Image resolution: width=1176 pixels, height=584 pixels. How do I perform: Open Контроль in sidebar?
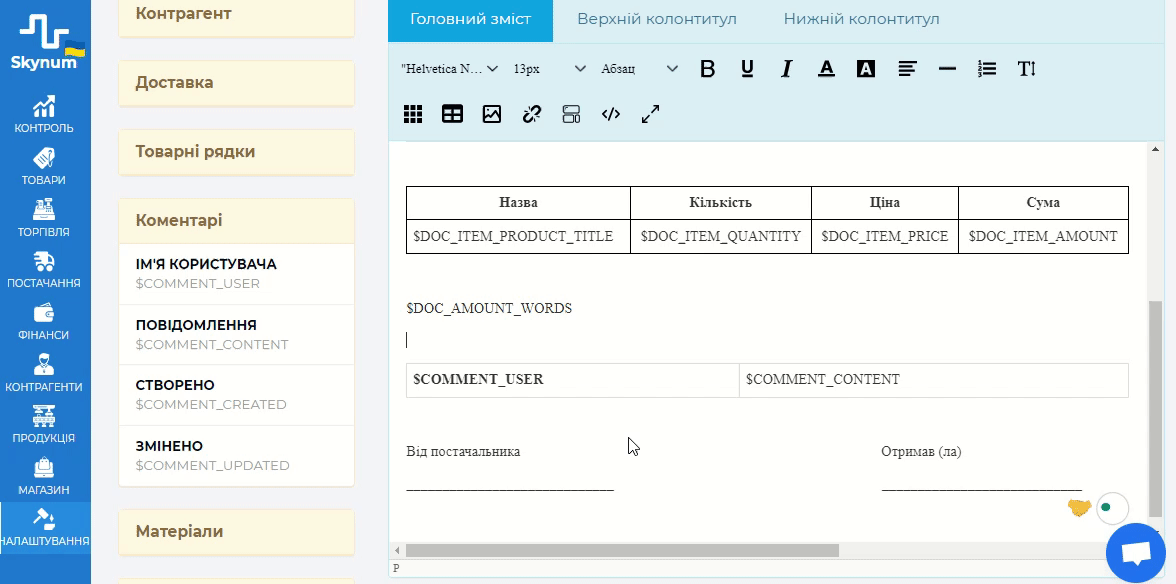click(x=45, y=115)
